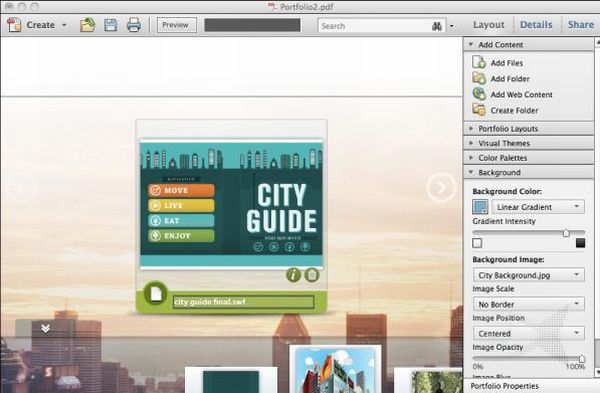This screenshot has width=600, height=393.
Task: Click the Add Web Content label
Action: (522, 95)
